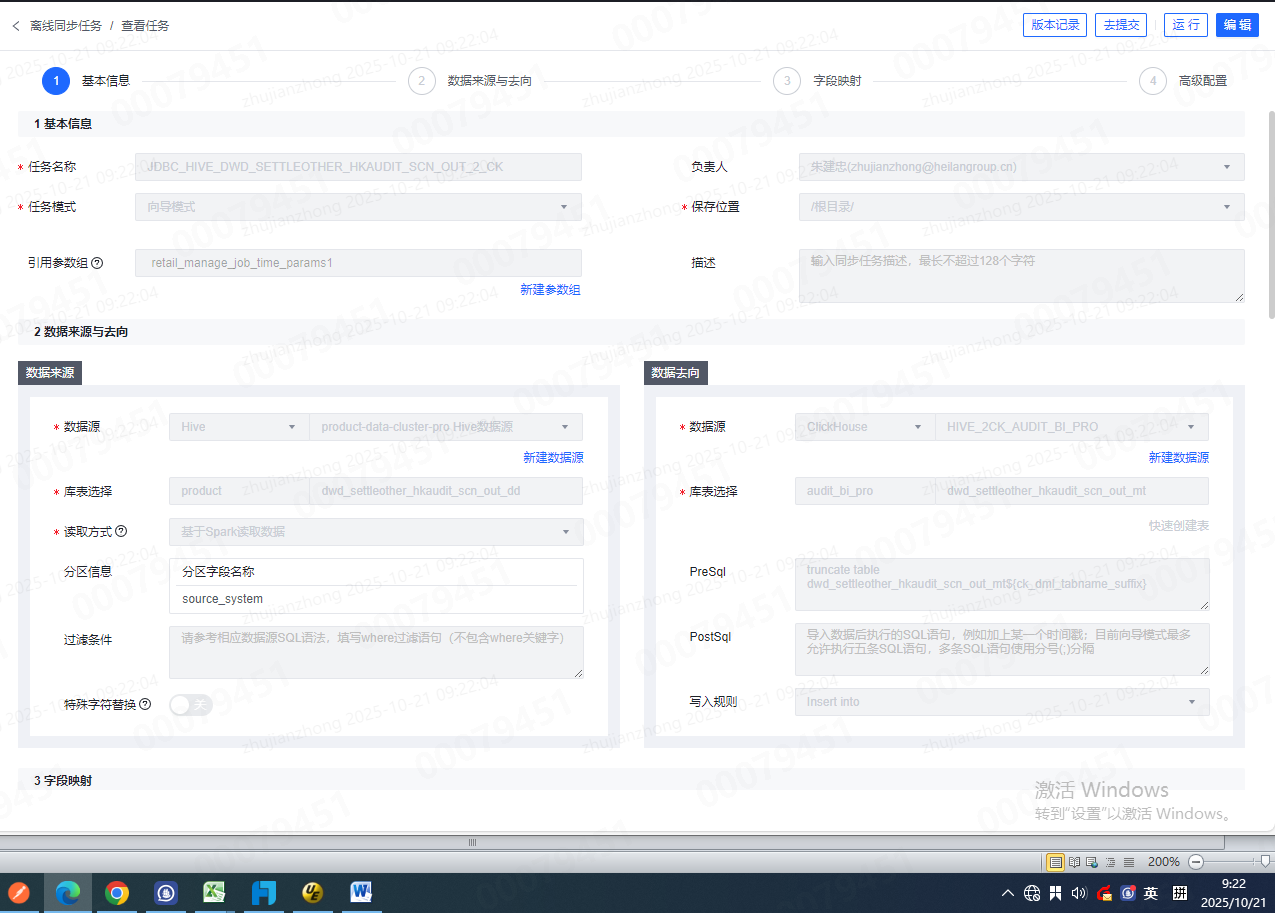Click the Excel icon in the taskbar
Viewport: 1275px width, 913px height.
pos(215,892)
